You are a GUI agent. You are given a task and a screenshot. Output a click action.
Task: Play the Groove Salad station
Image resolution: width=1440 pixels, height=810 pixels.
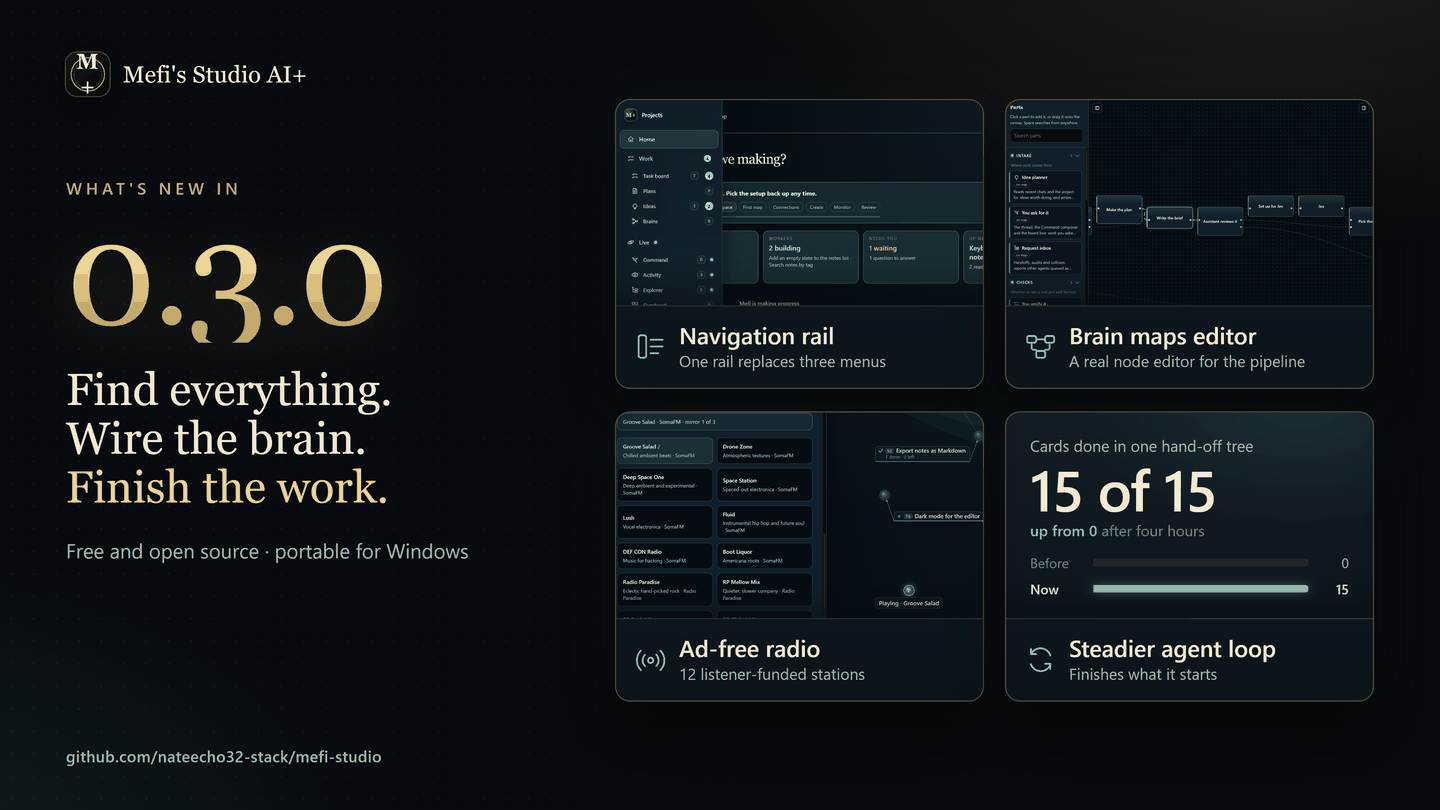point(665,450)
